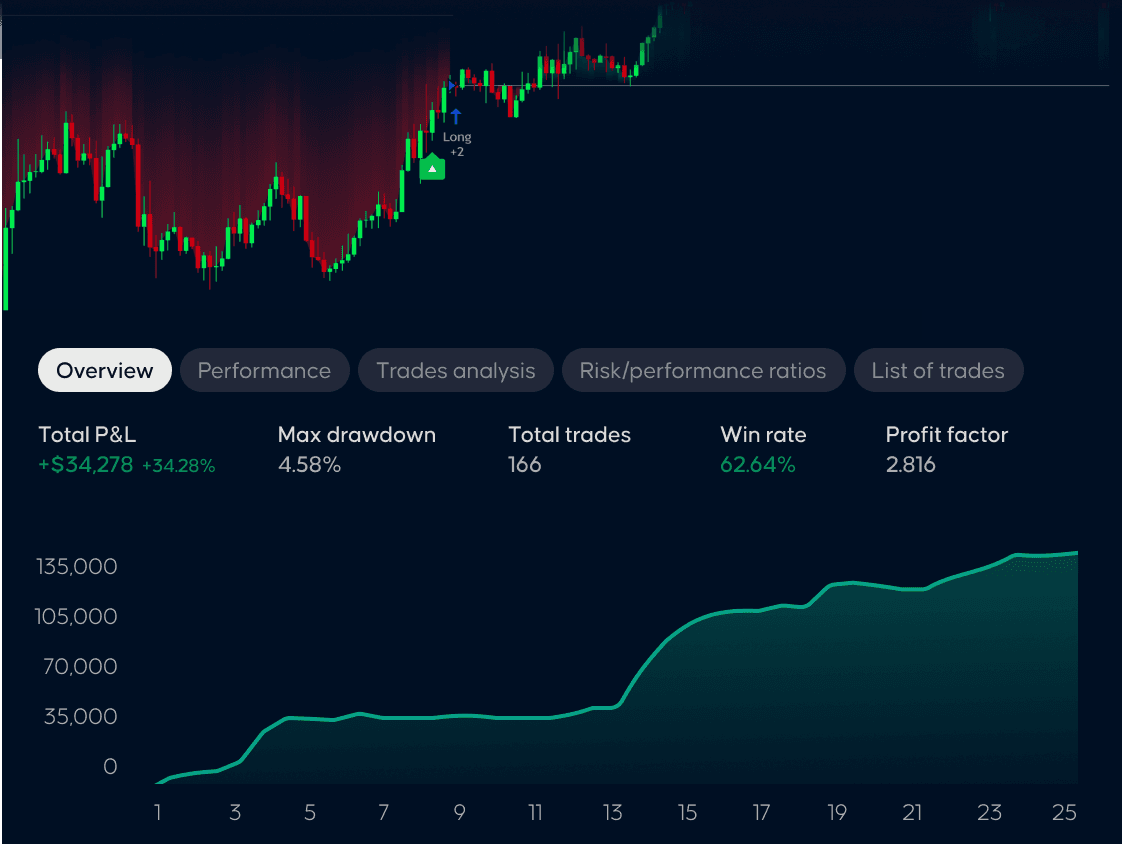
Task: Click the Total trades count 166
Action: coord(524,464)
